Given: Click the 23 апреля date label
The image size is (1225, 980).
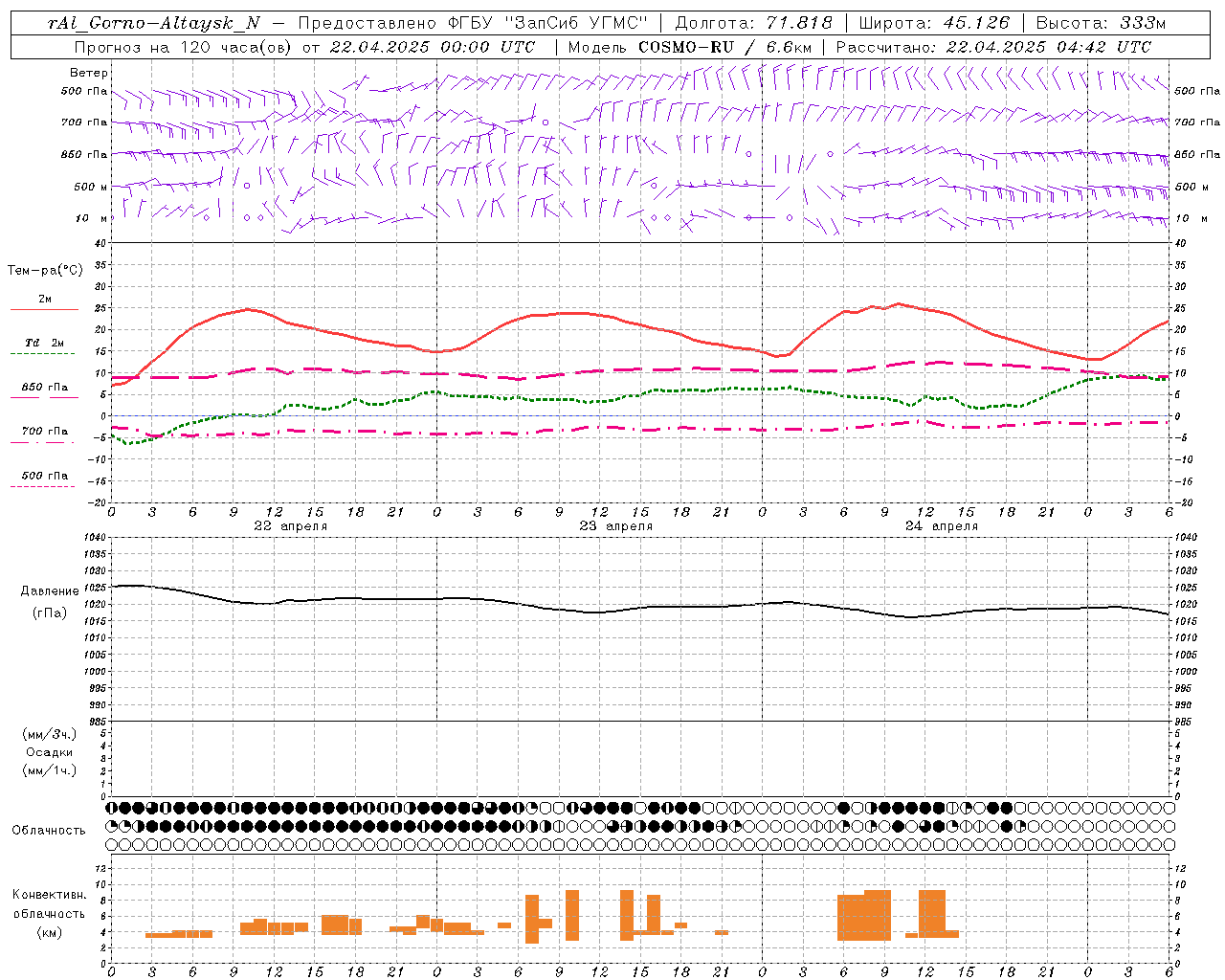Looking at the screenshot, I should coord(615,525).
